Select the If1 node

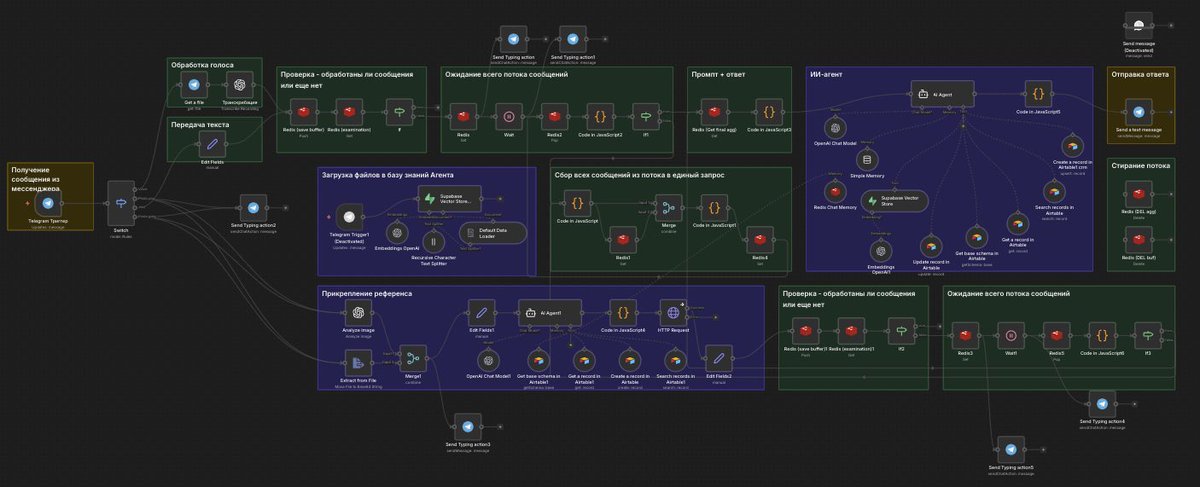point(646,116)
